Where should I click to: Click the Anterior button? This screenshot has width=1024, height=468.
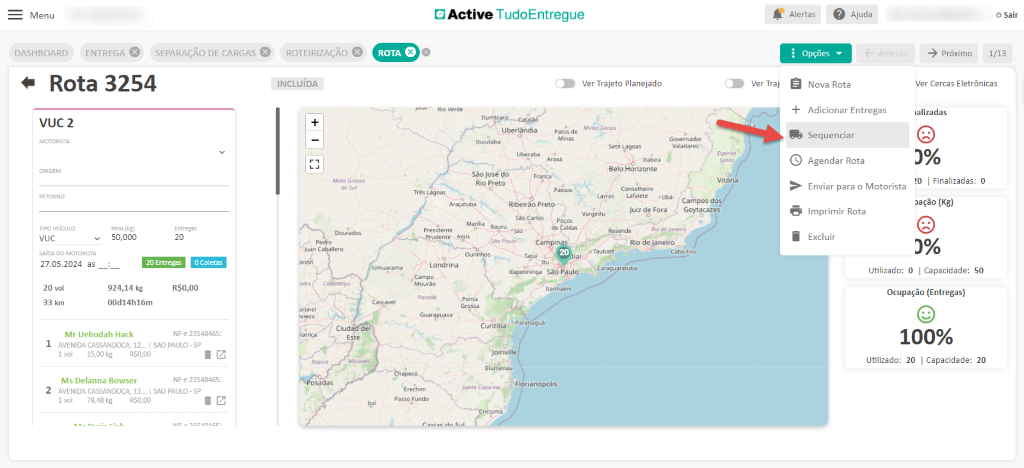[x=886, y=53]
